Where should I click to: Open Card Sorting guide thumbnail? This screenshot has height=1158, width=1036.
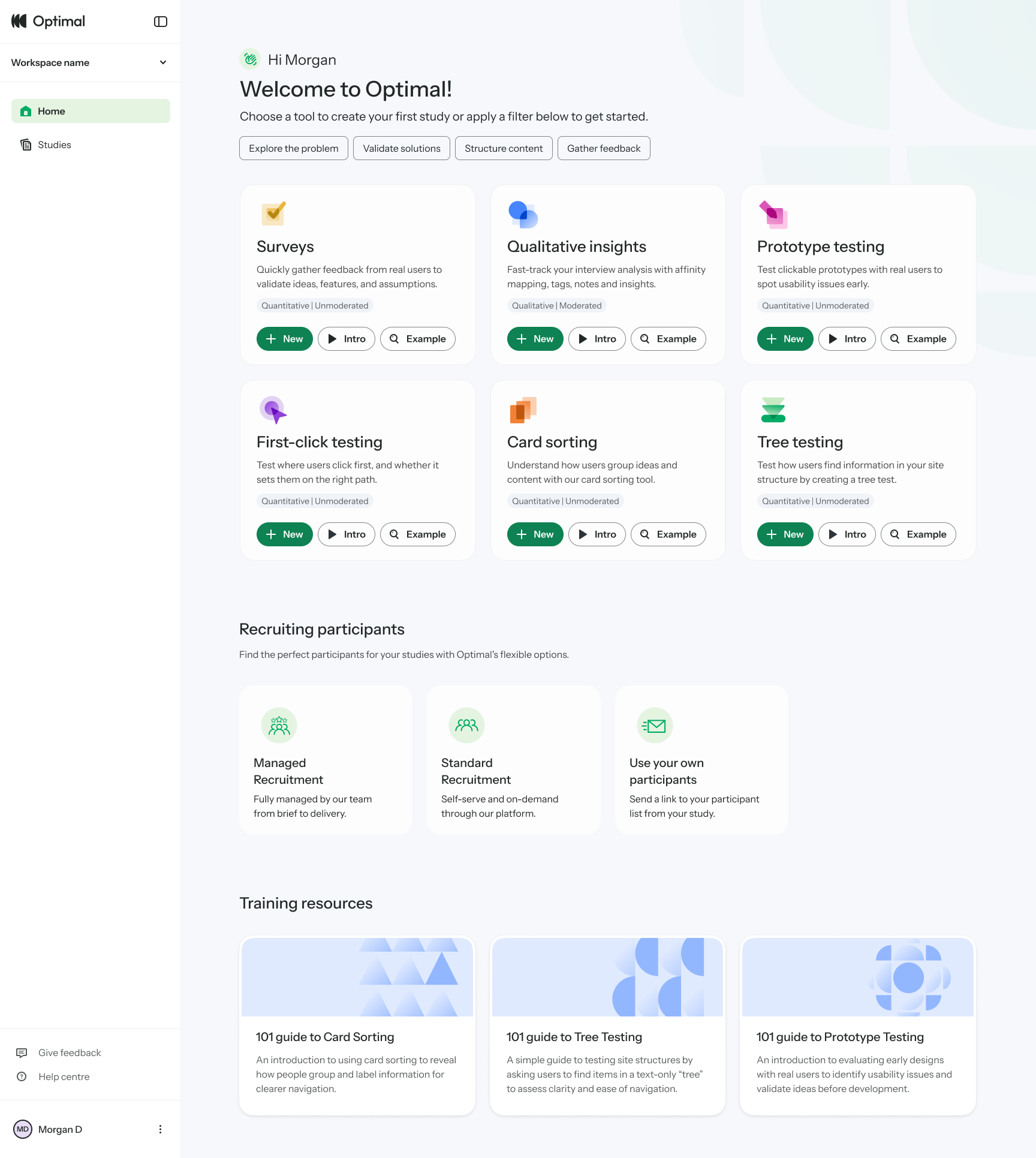click(357, 977)
